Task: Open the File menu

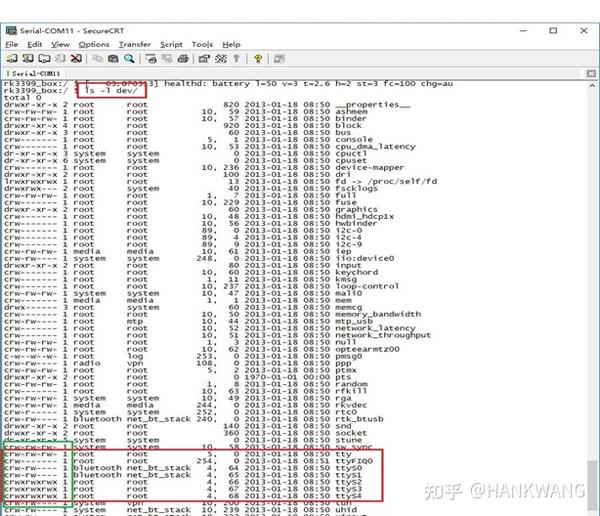Action: (x=11, y=44)
